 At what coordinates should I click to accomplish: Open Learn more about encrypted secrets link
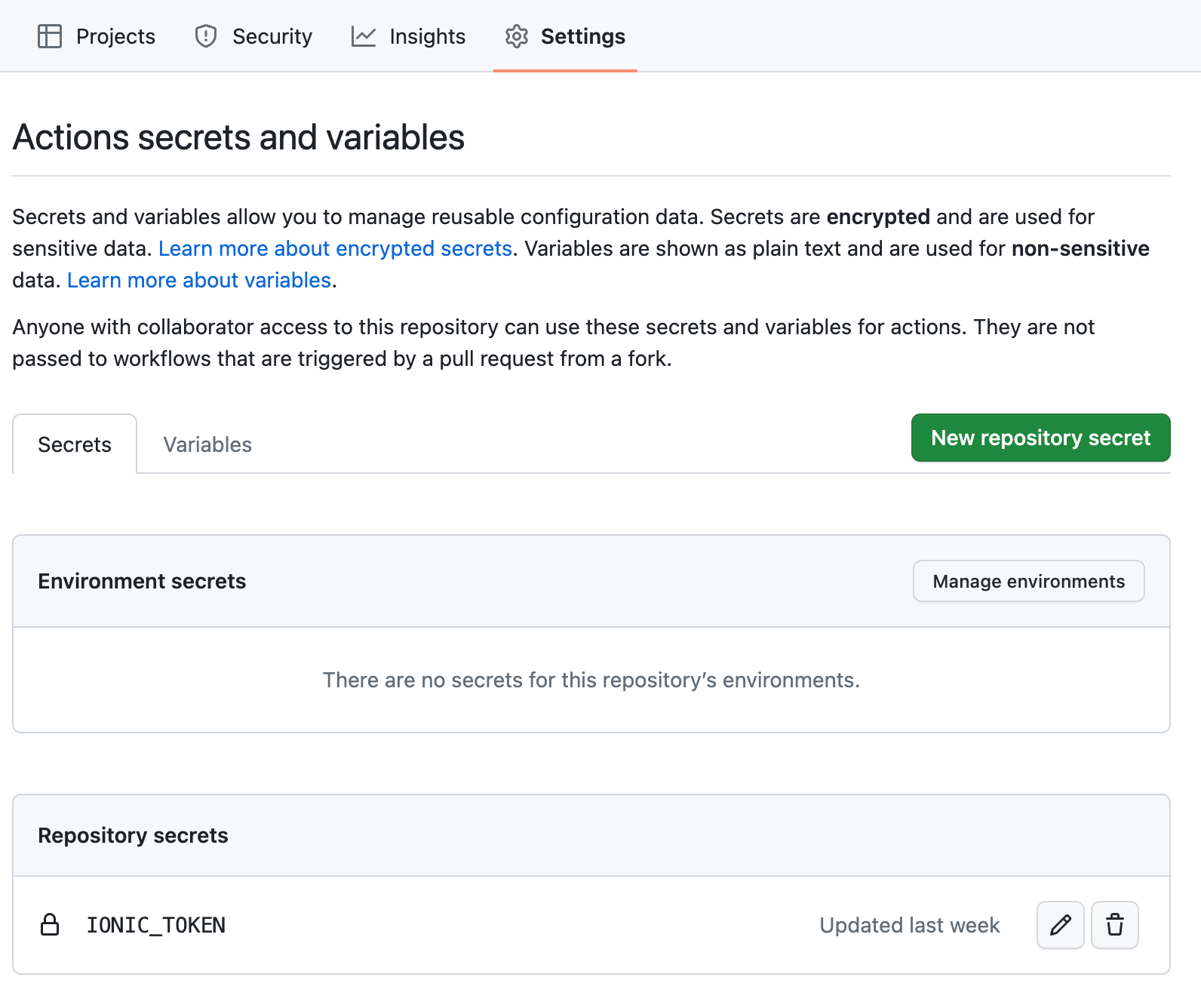point(335,248)
